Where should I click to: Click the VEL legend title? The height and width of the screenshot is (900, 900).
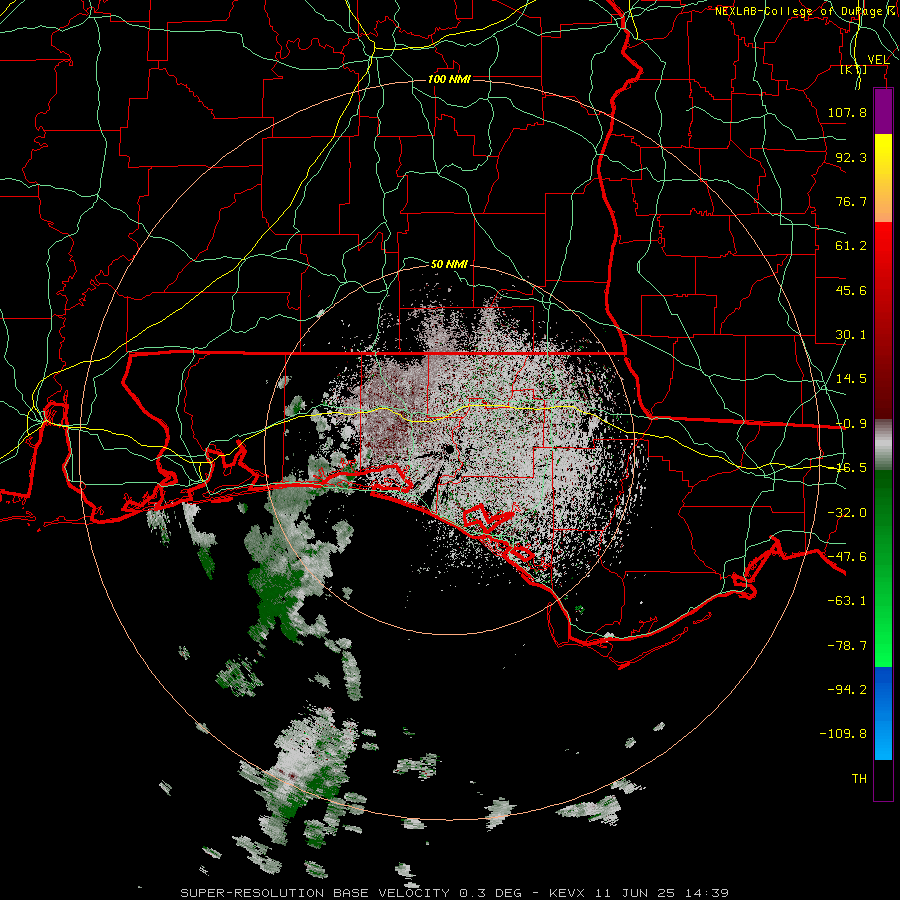pos(878,59)
